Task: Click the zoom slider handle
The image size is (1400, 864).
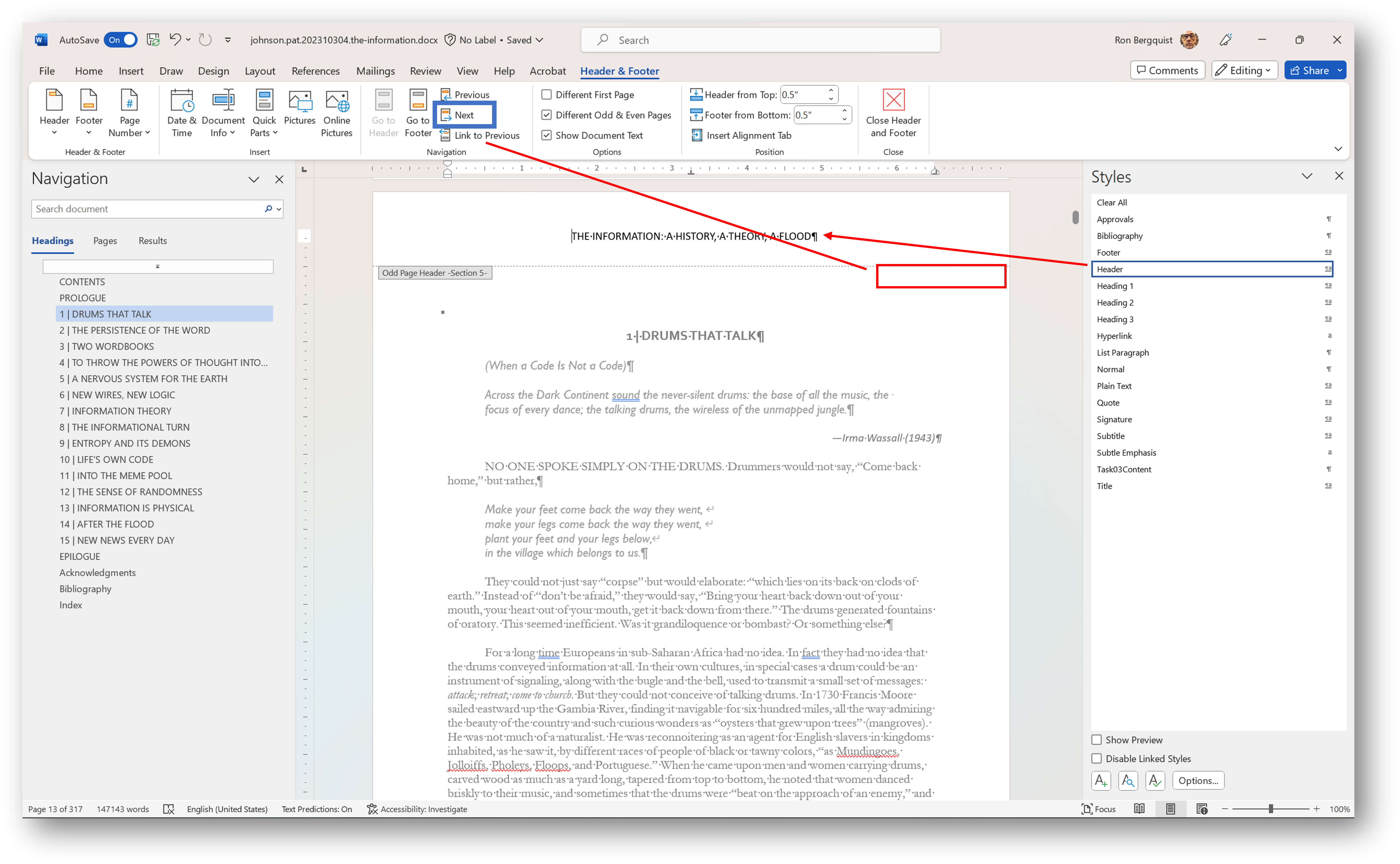Action: [1271, 809]
